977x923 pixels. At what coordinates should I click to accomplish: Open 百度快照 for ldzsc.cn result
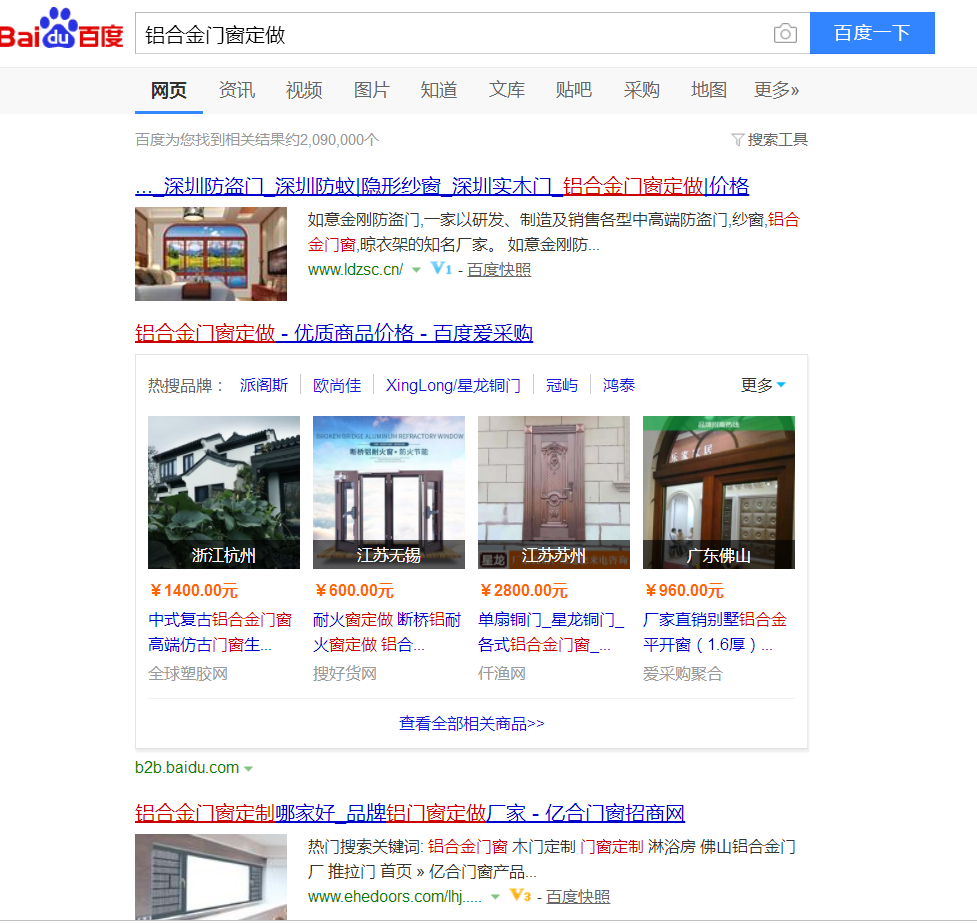(499, 270)
